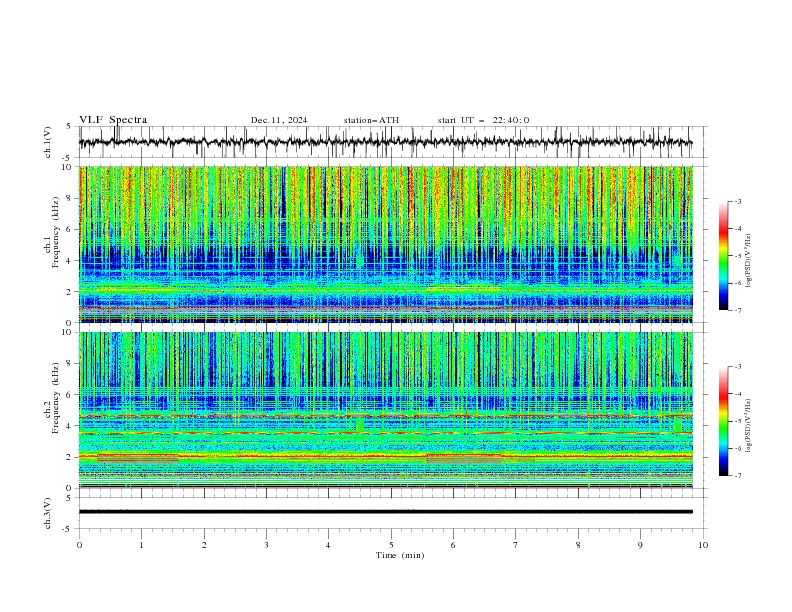Click the log(PSD) label beside ch.2 colorbar

tap(749, 426)
